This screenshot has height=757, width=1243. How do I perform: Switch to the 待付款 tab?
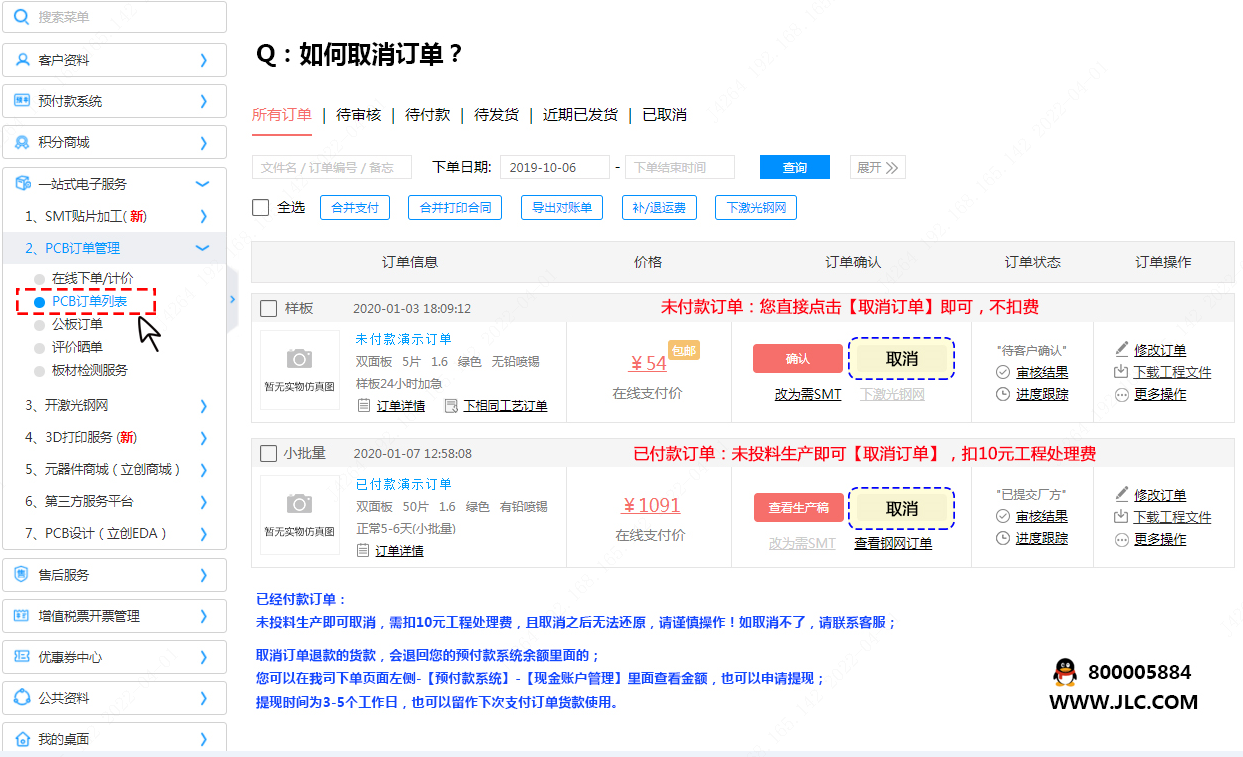[x=427, y=115]
